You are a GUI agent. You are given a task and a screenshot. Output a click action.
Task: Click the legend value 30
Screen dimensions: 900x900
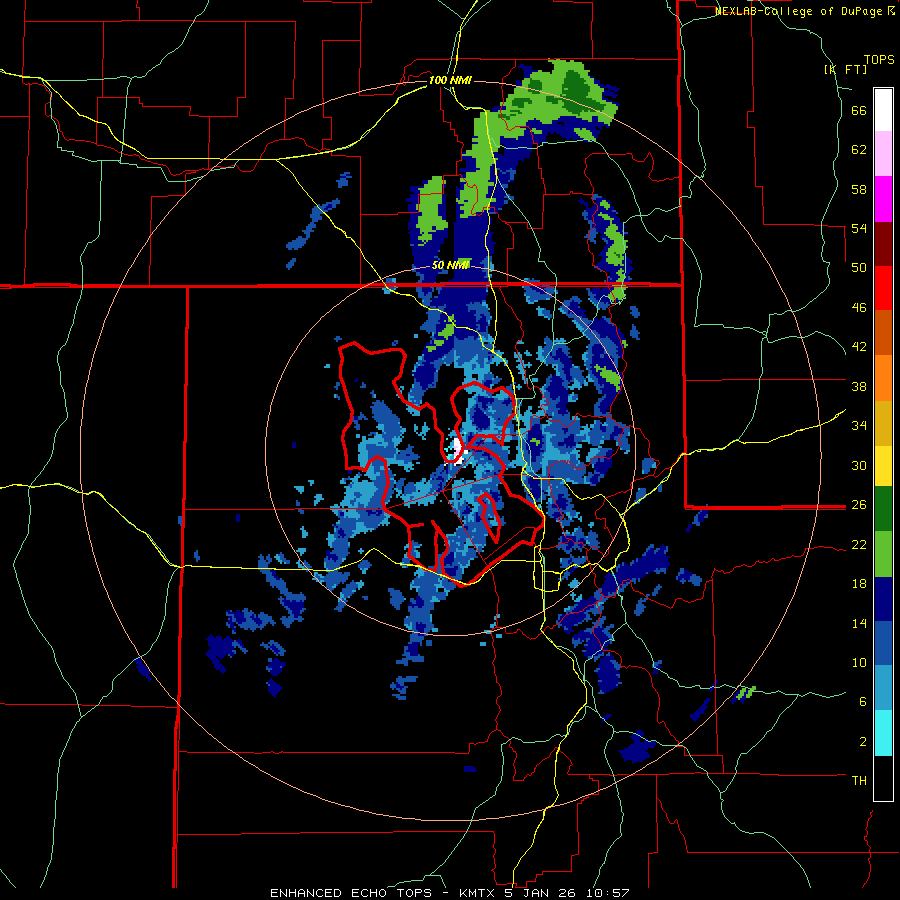pyautogui.click(x=859, y=465)
